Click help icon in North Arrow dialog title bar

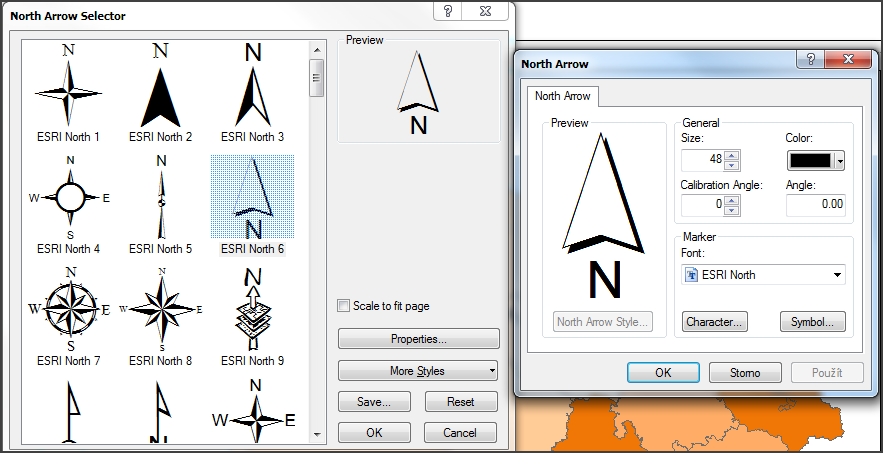pos(811,59)
